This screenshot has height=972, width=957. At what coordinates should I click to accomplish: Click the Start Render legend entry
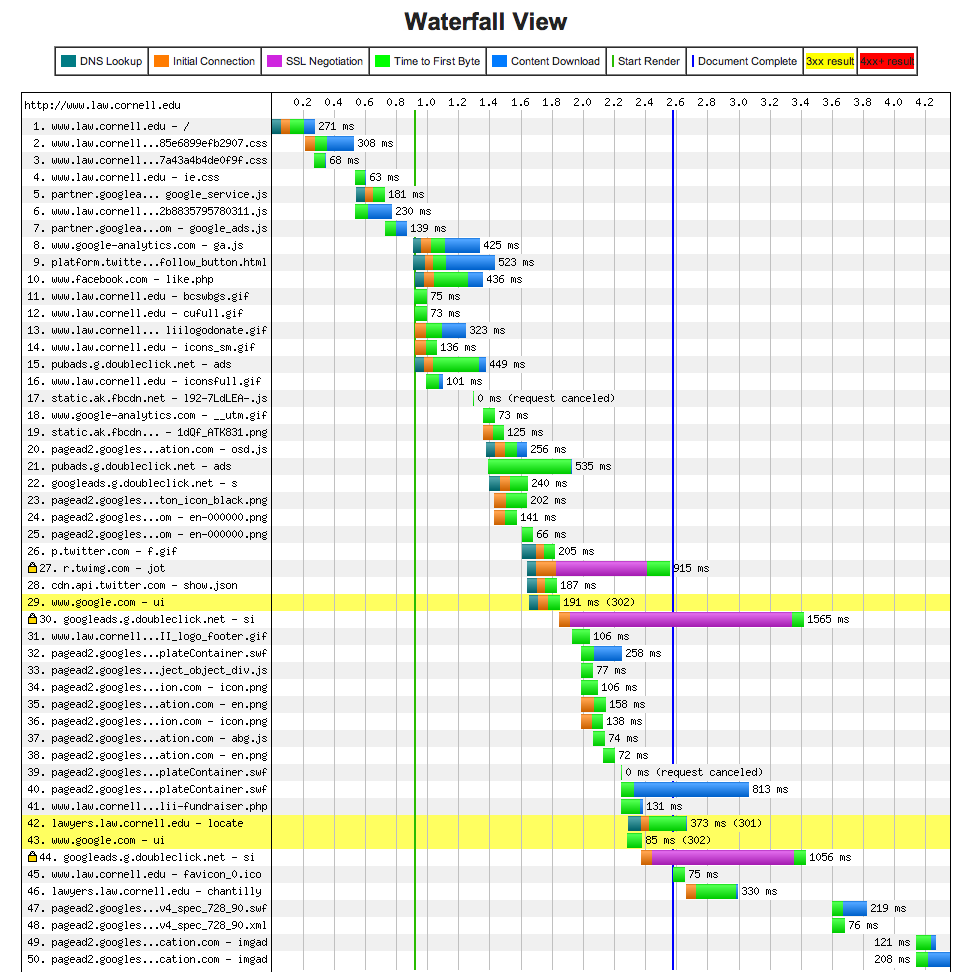coord(646,61)
